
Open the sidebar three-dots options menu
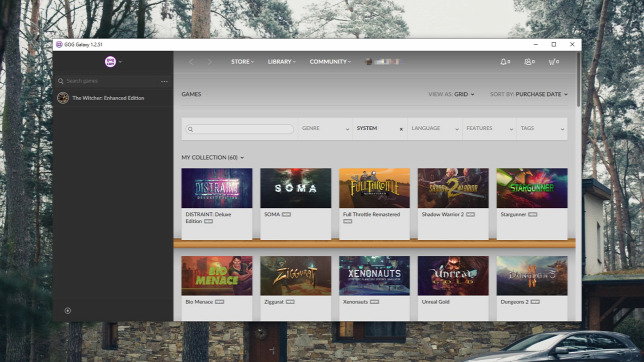tap(164, 81)
